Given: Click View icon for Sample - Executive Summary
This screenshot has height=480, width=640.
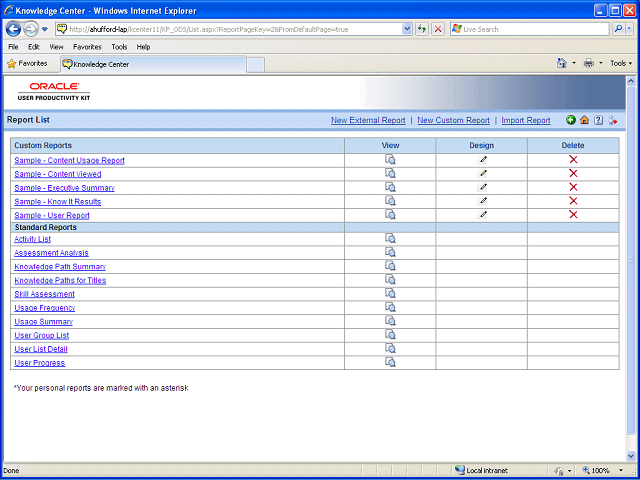Looking at the screenshot, I should pyautogui.click(x=390, y=187).
